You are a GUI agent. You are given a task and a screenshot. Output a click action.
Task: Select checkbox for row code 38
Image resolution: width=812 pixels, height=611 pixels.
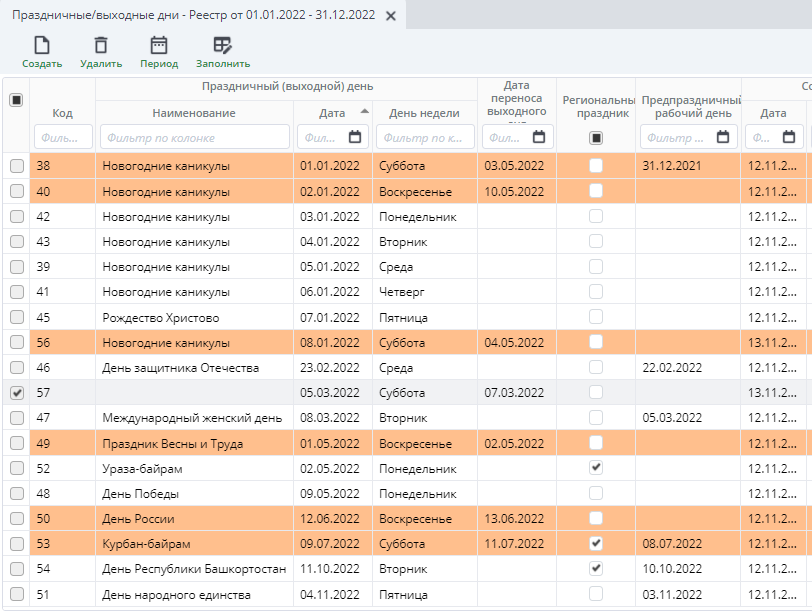tap(16, 166)
